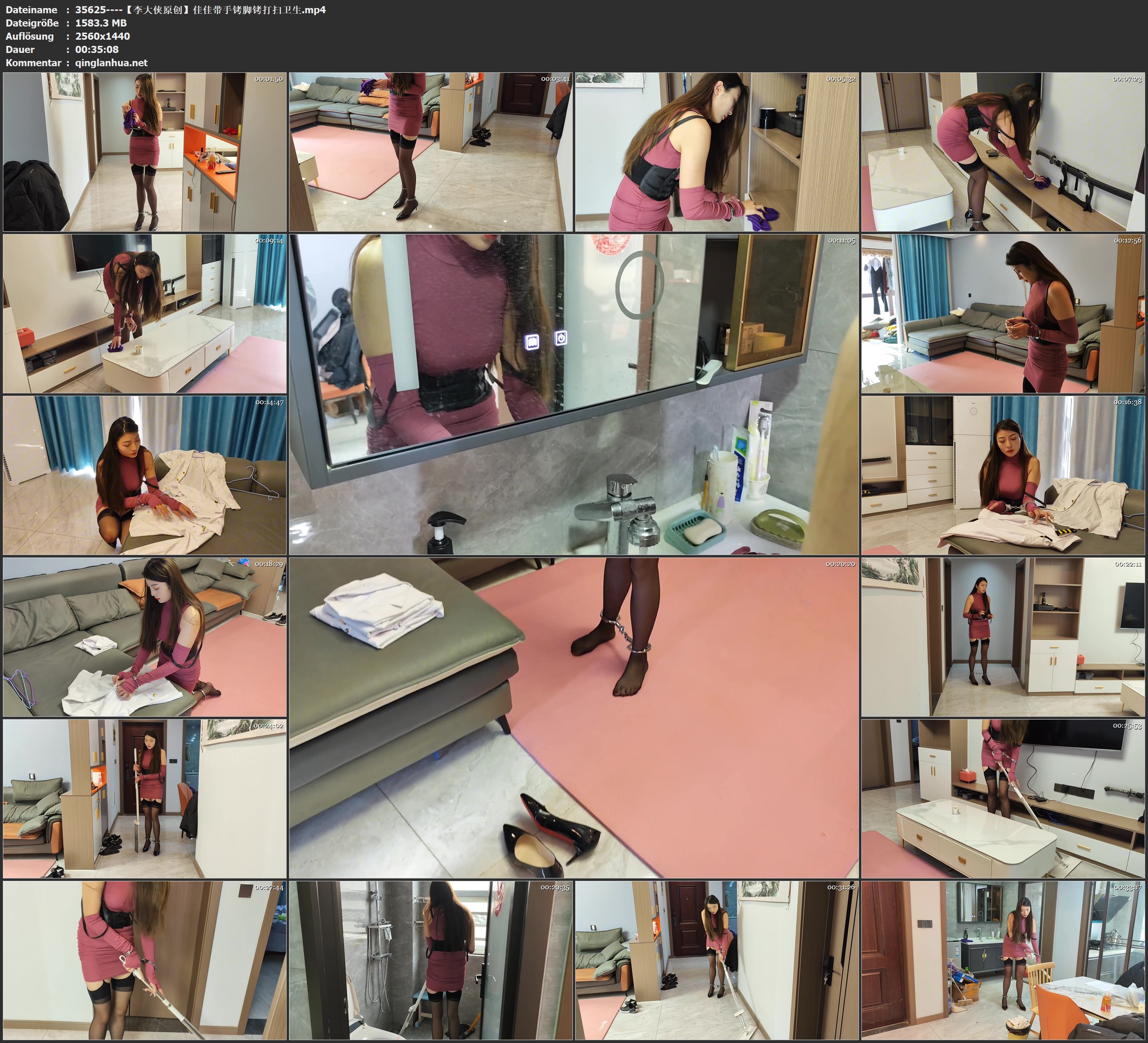Click the hallway frame stamped 00:22:11
Image resolution: width=1148 pixels, height=1043 pixels.
[1003, 637]
